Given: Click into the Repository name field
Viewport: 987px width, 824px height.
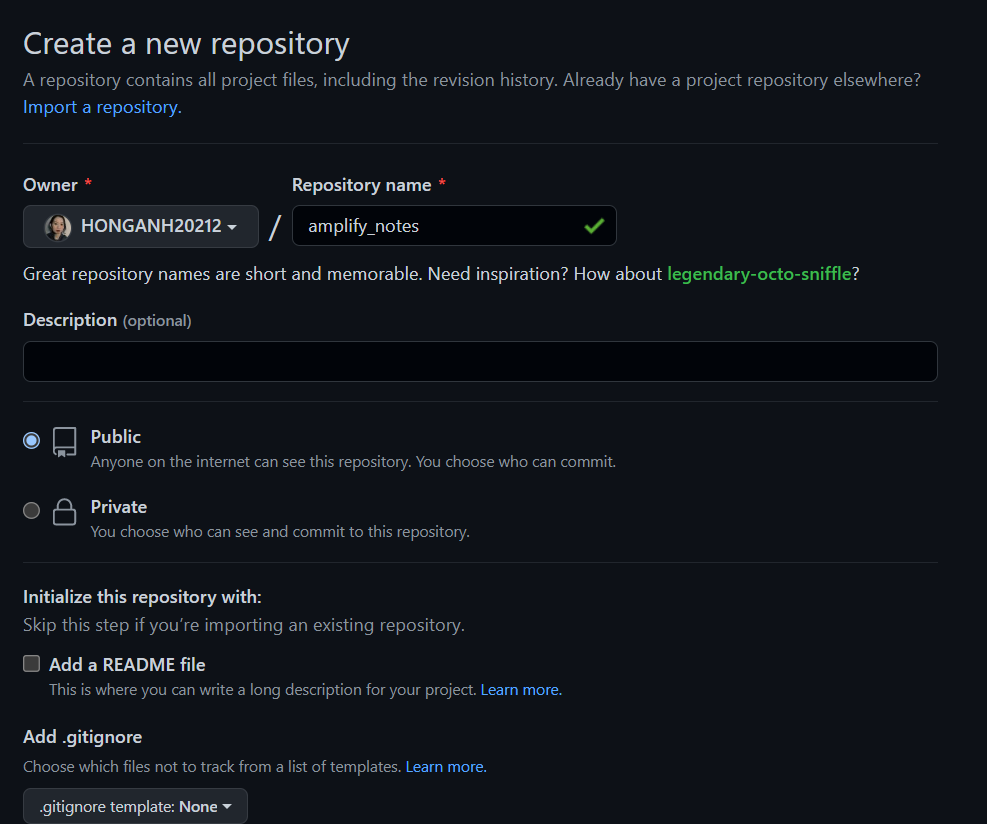Looking at the screenshot, I should click(454, 225).
